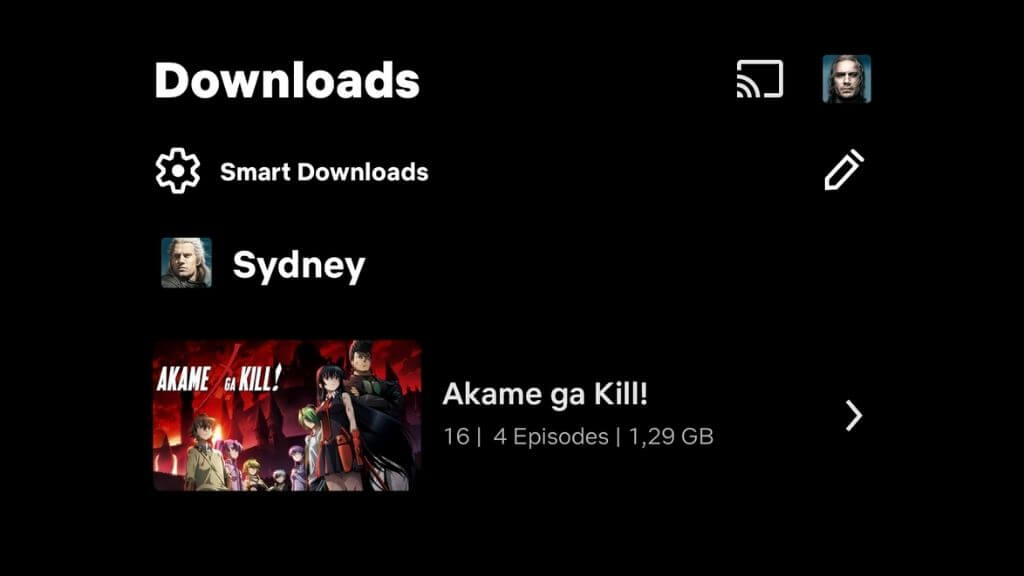Click the 4 Episodes info line
The height and width of the screenshot is (576, 1024).
click(551, 436)
